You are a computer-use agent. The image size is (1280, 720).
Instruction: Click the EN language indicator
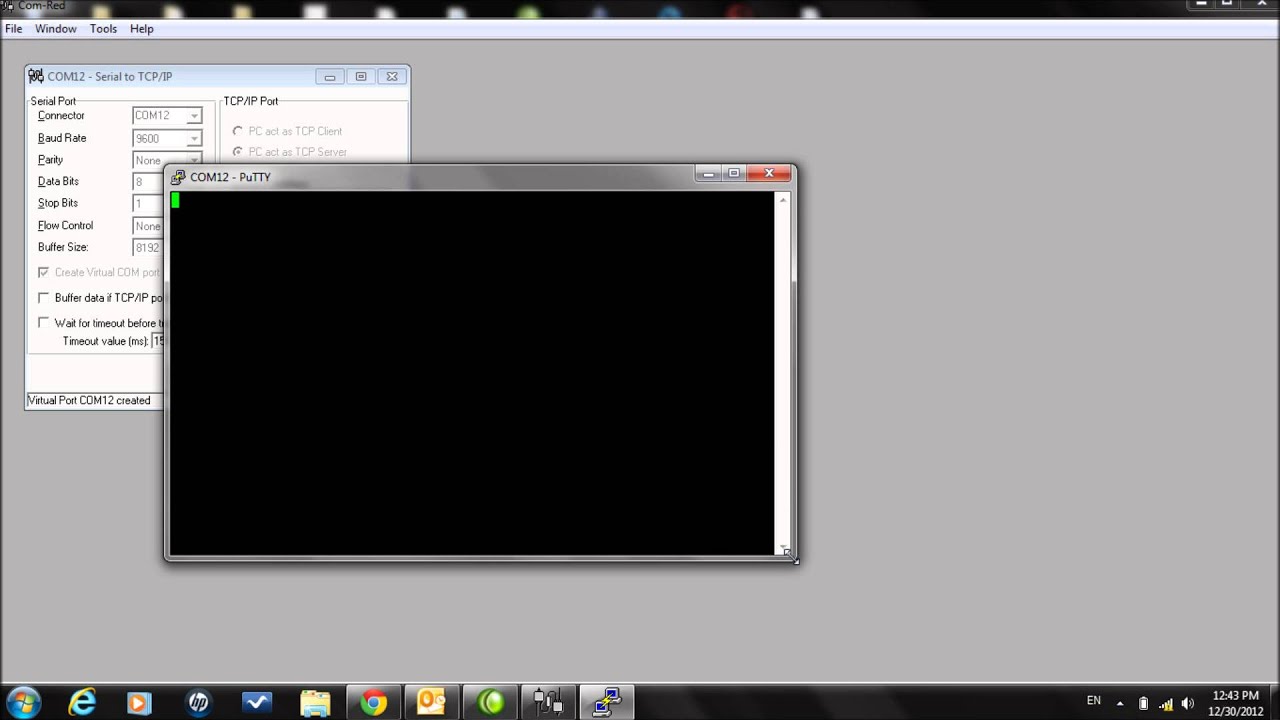[1094, 701]
